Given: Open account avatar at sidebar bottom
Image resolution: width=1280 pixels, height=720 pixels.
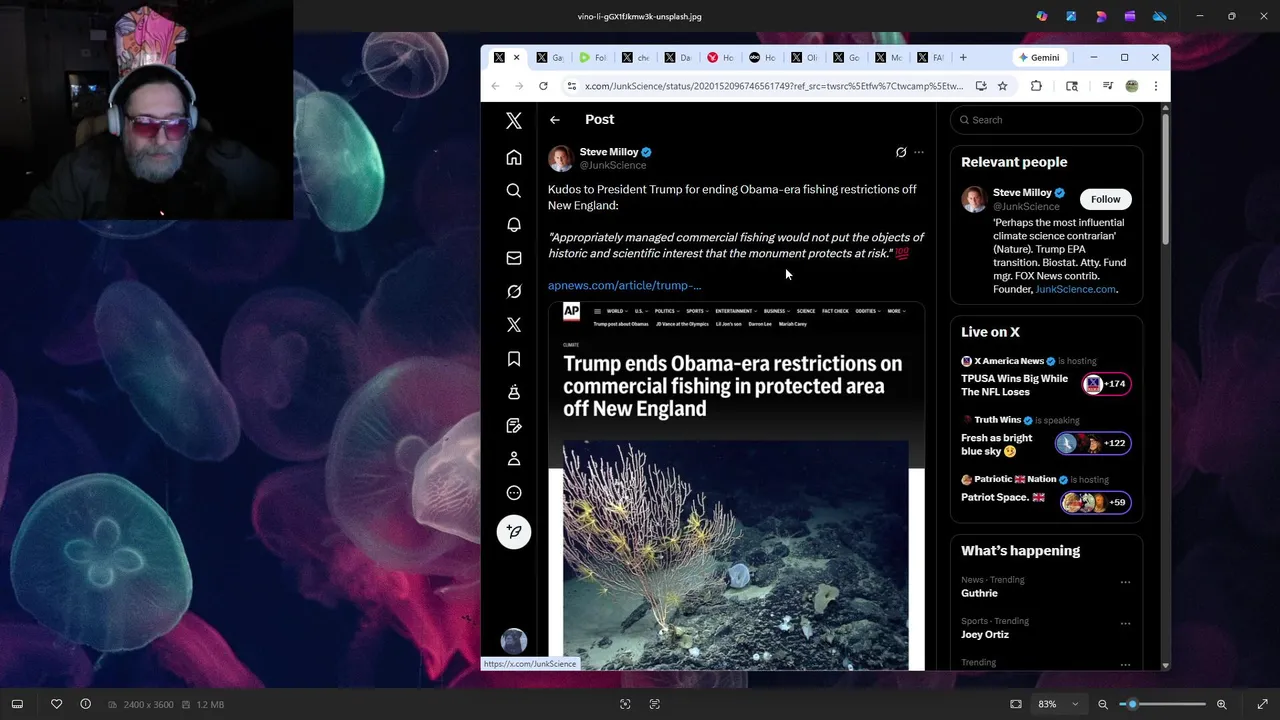Looking at the screenshot, I should coord(514,641).
